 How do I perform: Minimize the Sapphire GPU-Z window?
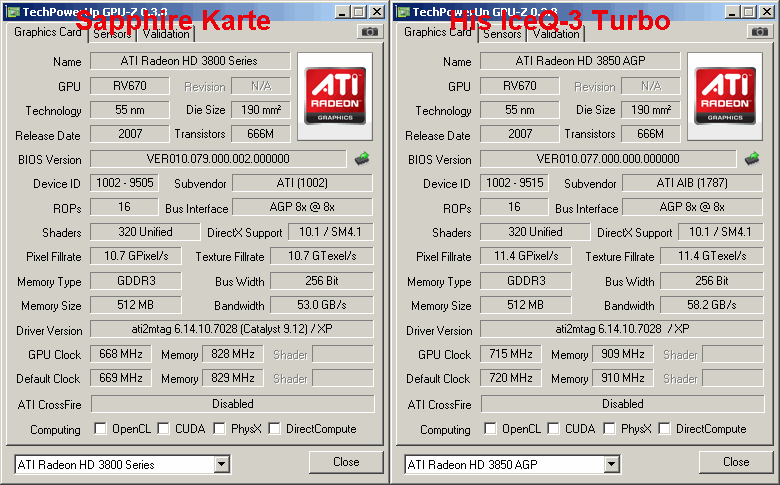point(341,12)
